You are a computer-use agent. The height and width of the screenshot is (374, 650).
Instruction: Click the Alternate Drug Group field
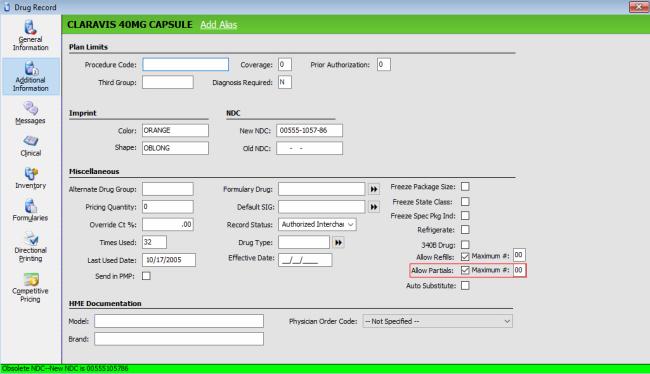167,189
